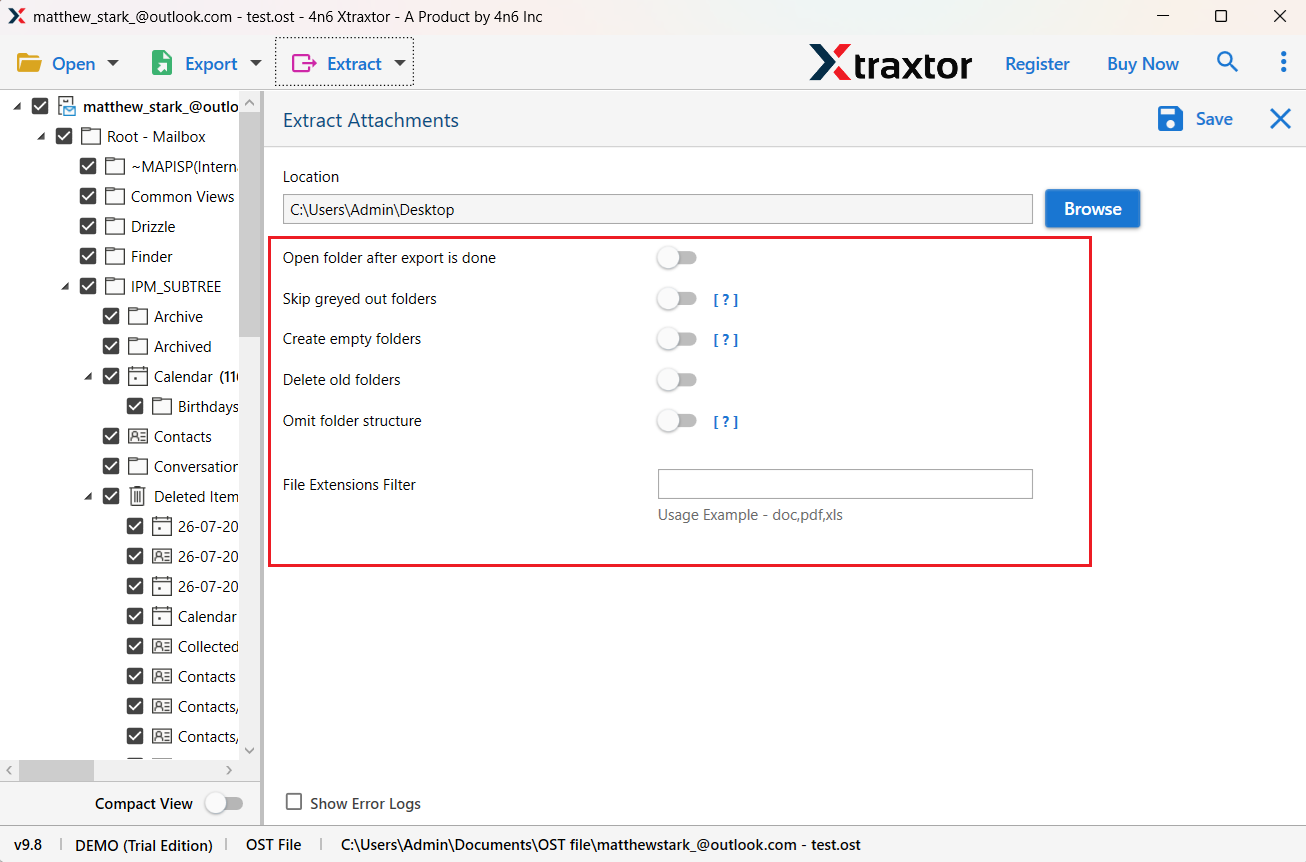Collapse the Root - Mailbox node arrow
Screen dimensions: 1306x862
pos(41,136)
